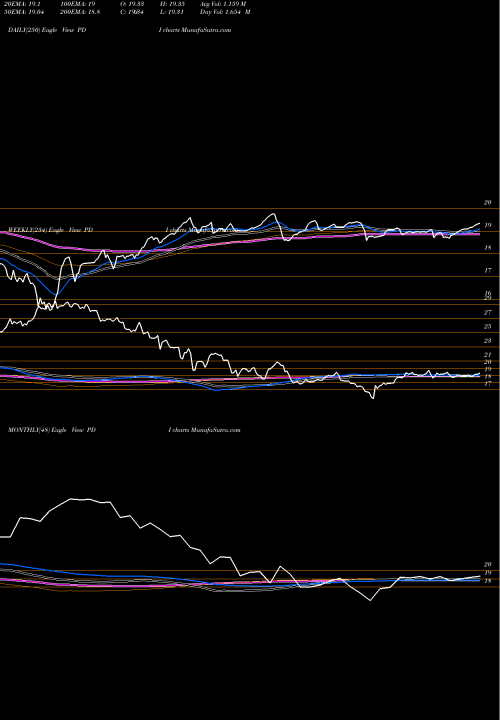The image size is (500, 720).
Task: Select the Day Vol: 1.654 M text
Action: coord(225,12)
